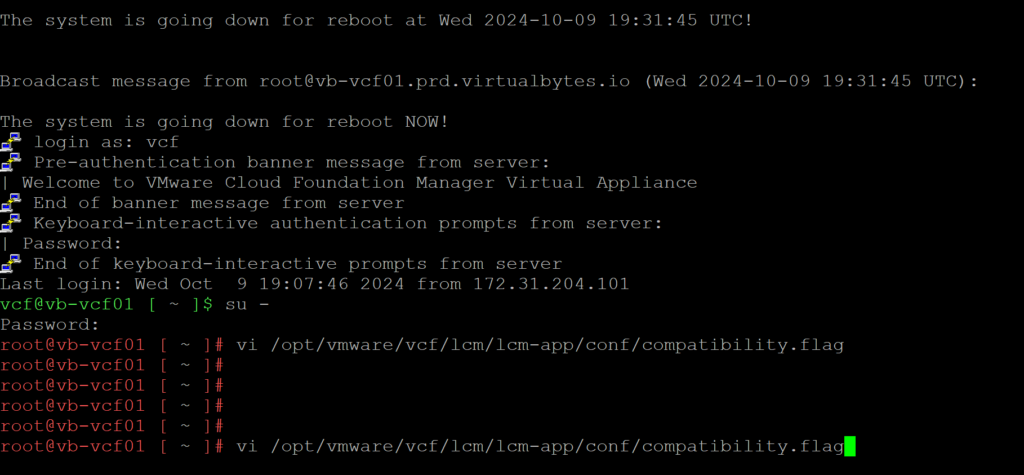Click the VMware Cloud Foundation Manager welcome banner

[359, 183]
